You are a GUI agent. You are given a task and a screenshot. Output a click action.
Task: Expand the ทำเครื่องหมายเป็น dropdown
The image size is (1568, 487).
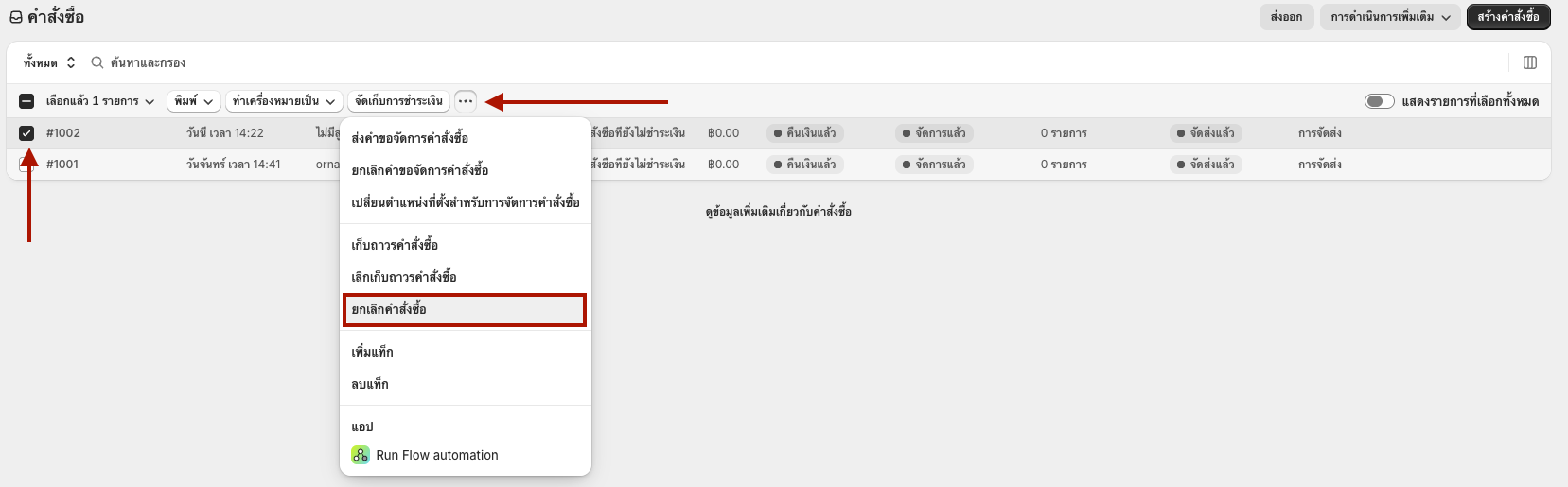[x=285, y=101]
